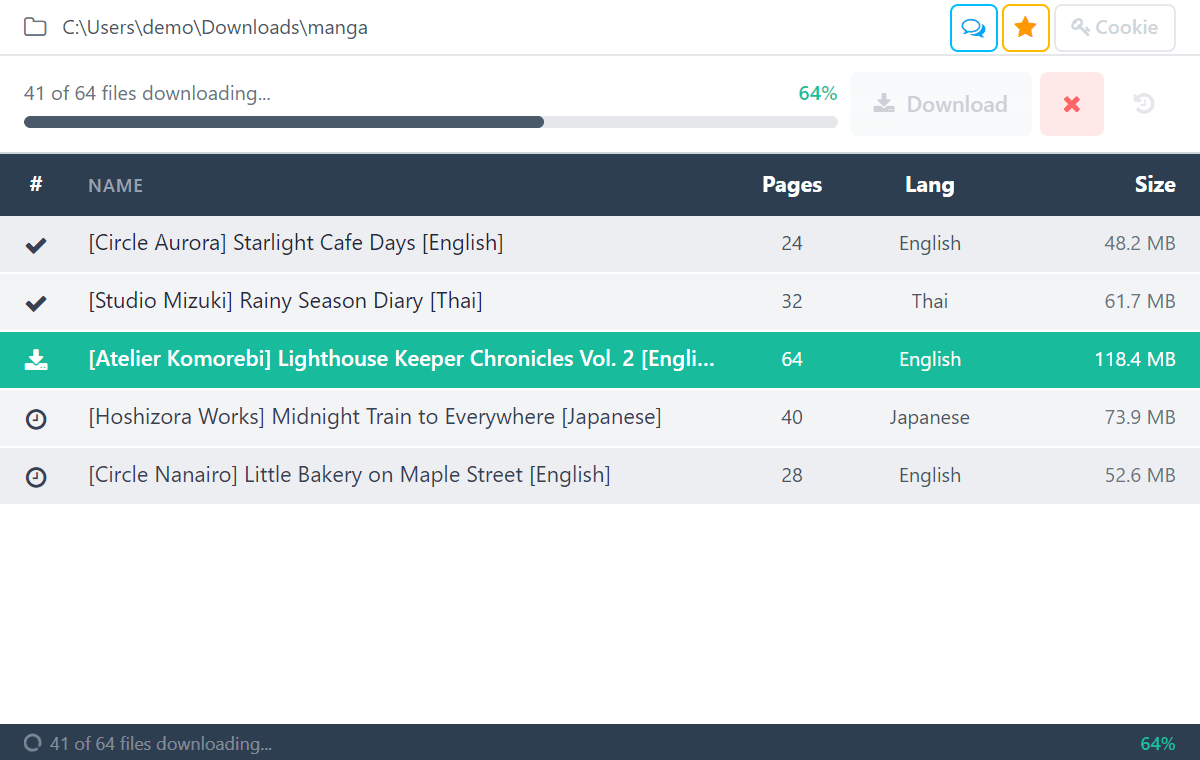The height and width of the screenshot is (760, 1200).
Task: Click the 118.4 MB size cell
Action: [1135, 359]
